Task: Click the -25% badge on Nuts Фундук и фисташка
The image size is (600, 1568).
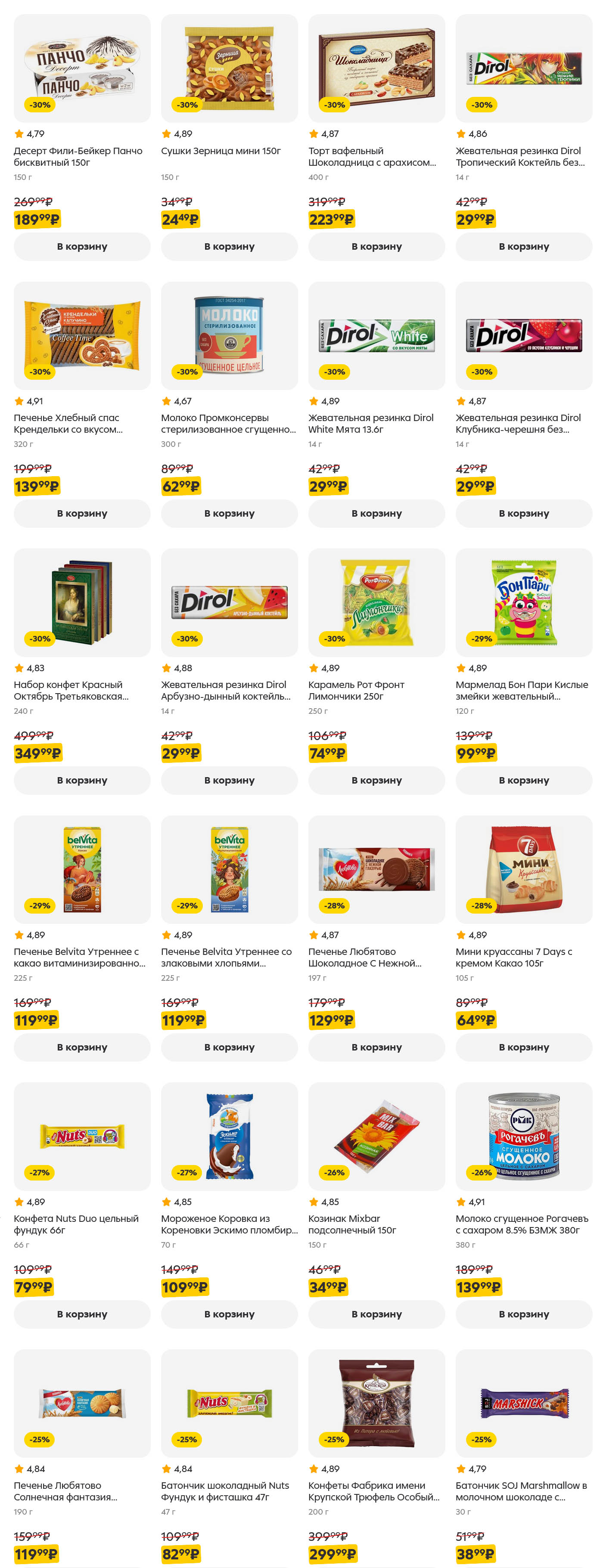Action: pos(187,1440)
